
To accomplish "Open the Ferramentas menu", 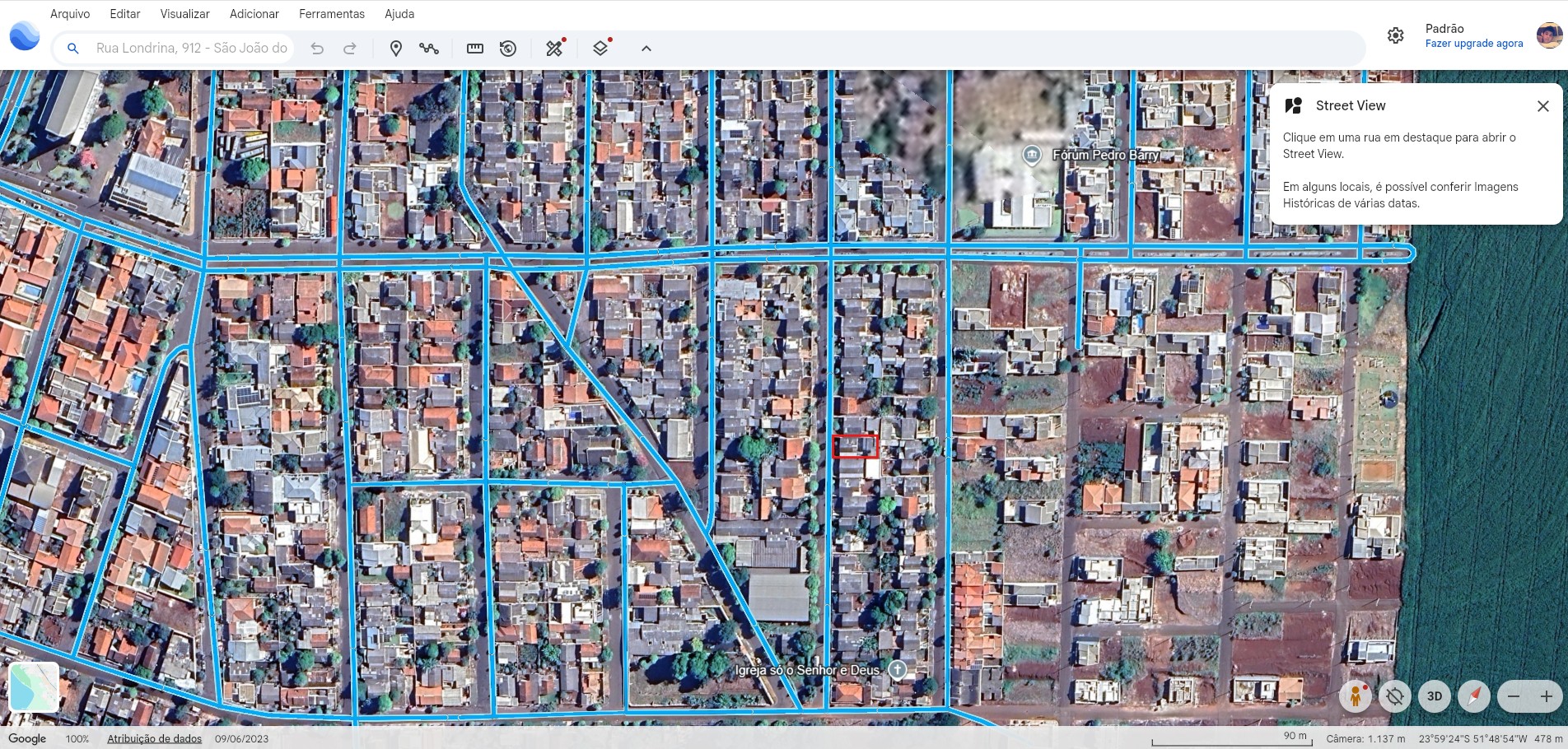I will pos(331,14).
